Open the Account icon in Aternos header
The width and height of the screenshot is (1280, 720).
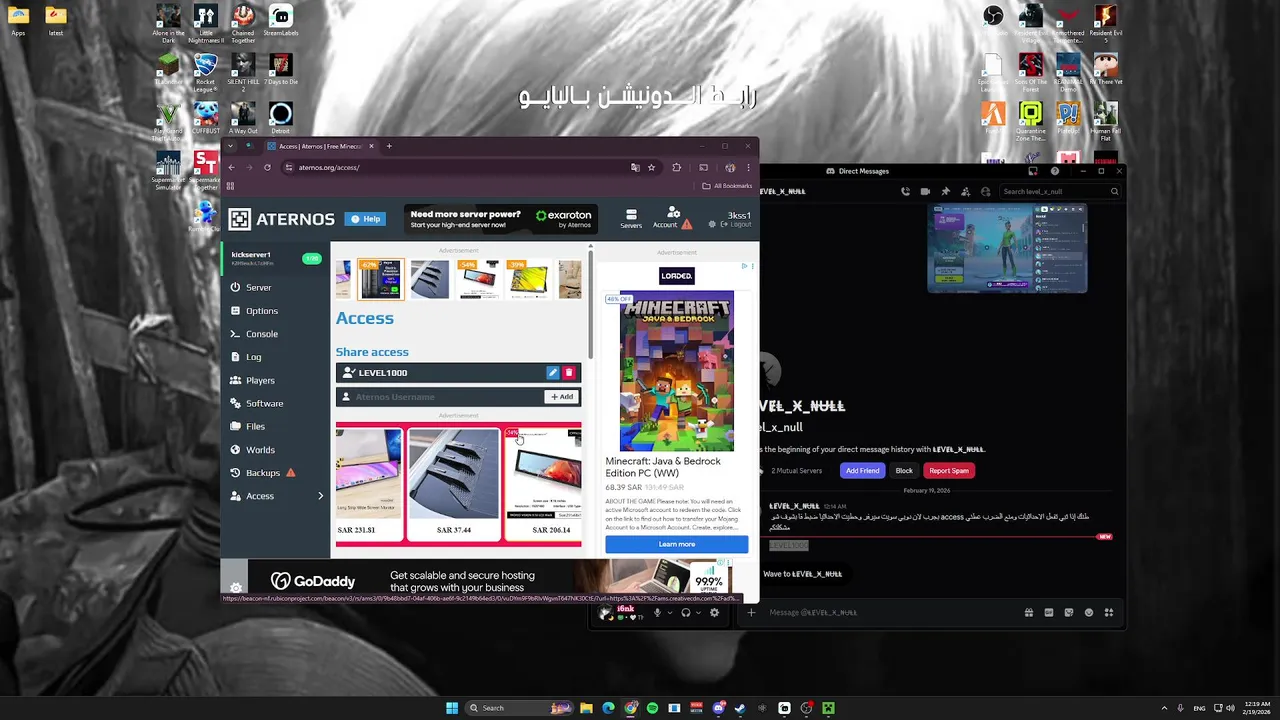pos(672,218)
